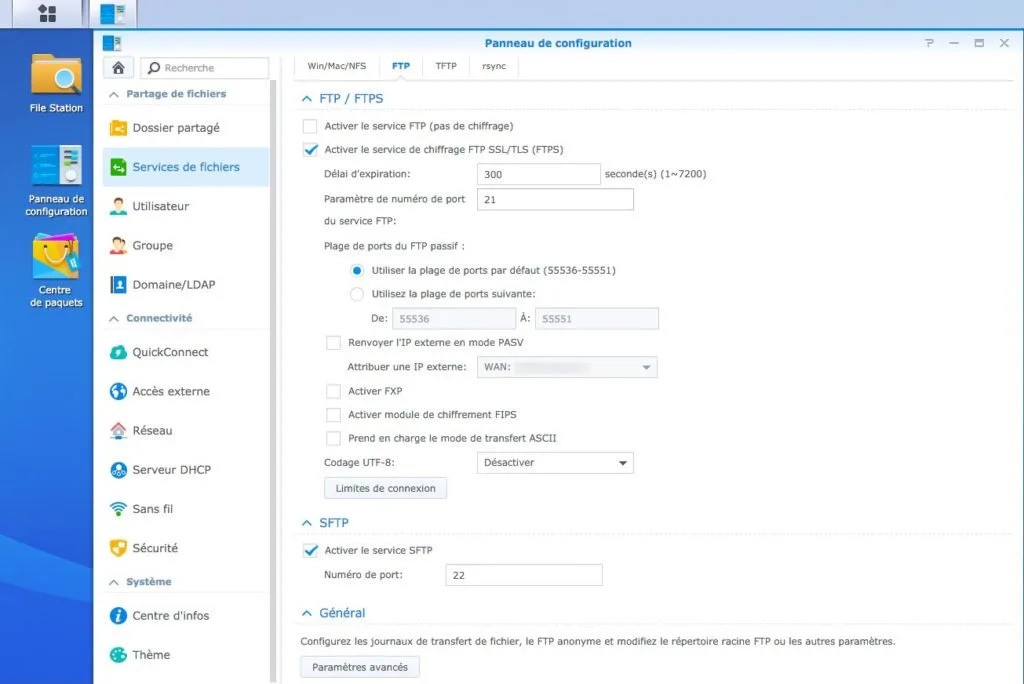Check Renvoyer l'IP externe en mode PASV
The height and width of the screenshot is (684, 1024).
(x=334, y=342)
